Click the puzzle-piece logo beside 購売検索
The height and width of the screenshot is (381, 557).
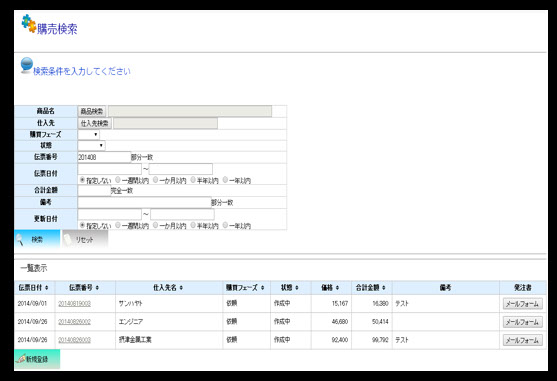[x=28, y=23]
